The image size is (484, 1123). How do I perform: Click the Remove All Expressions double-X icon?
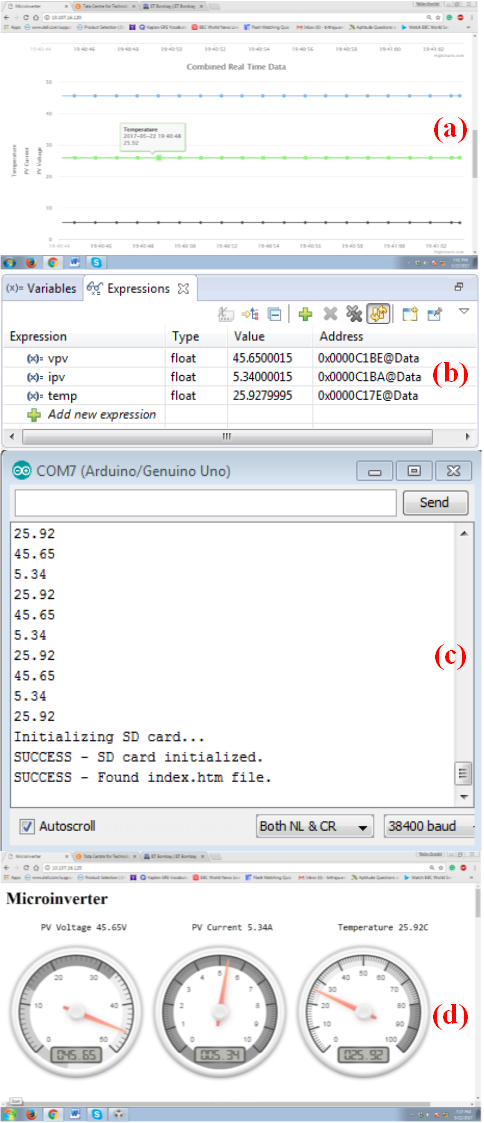[354, 314]
